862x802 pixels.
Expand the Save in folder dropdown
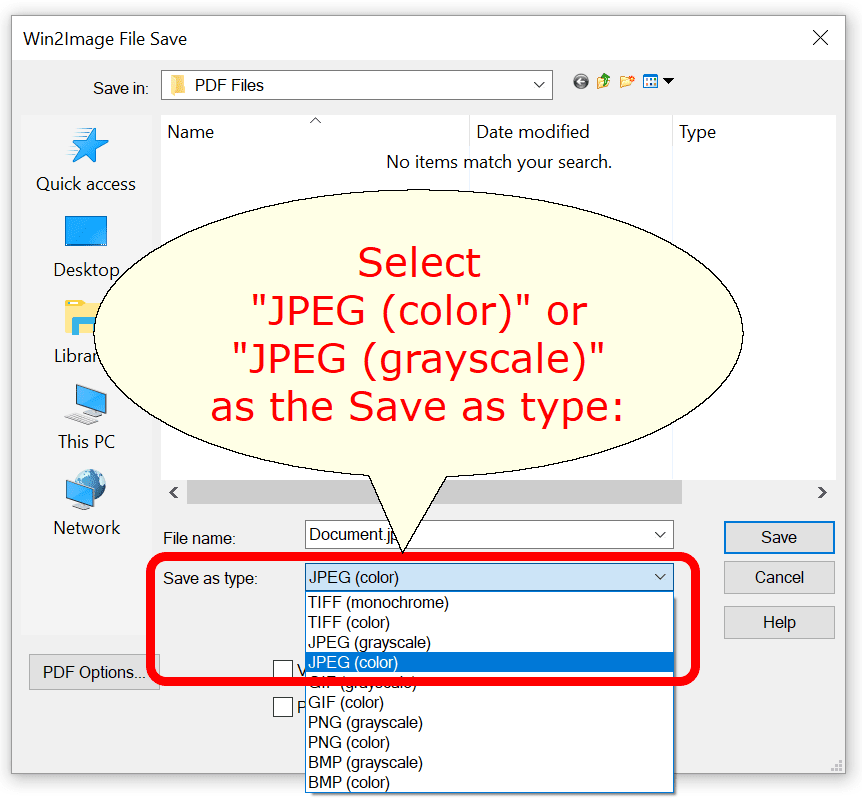click(540, 86)
